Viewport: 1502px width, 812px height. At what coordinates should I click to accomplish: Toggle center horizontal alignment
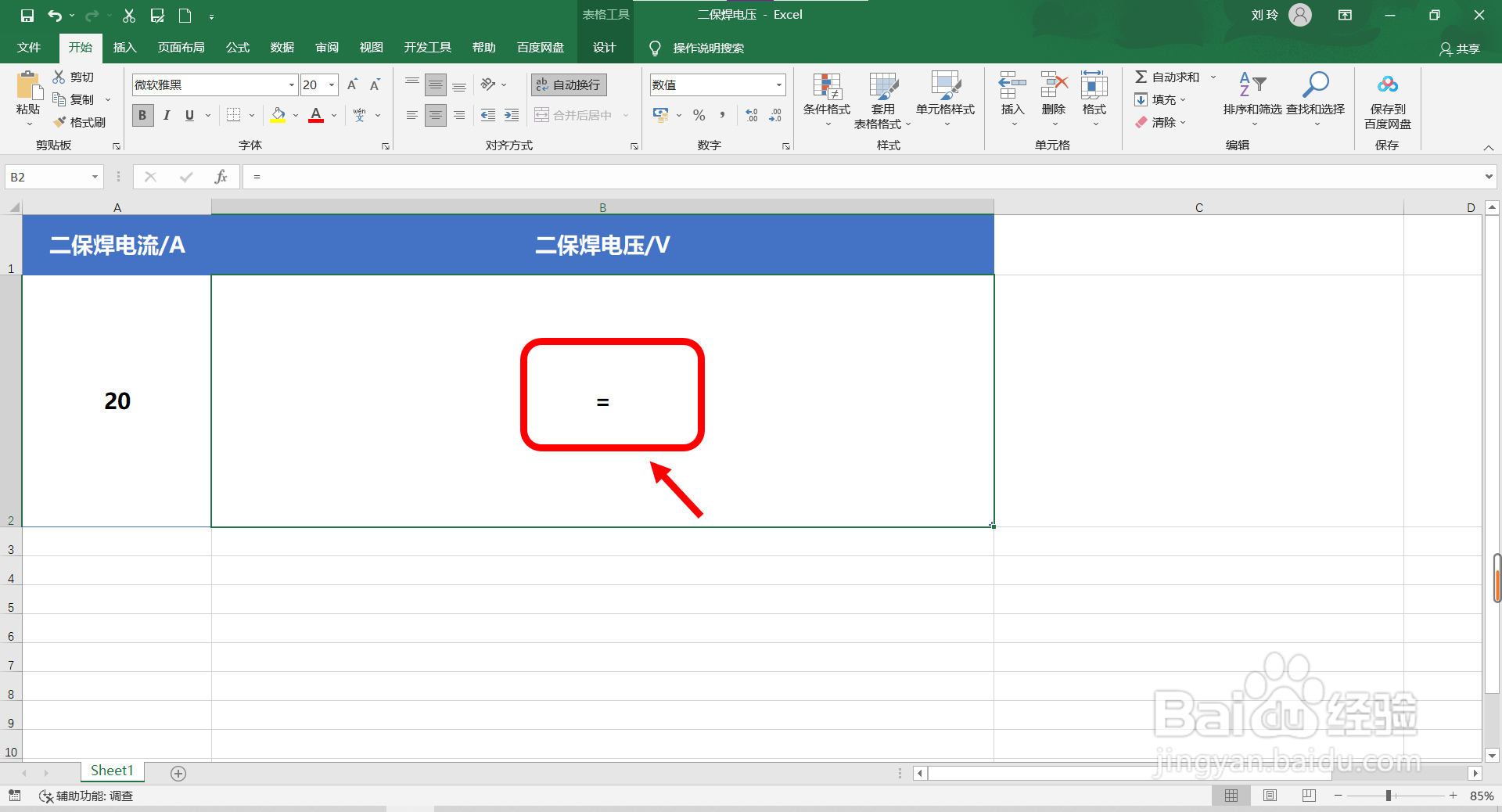[x=436, y=115]
